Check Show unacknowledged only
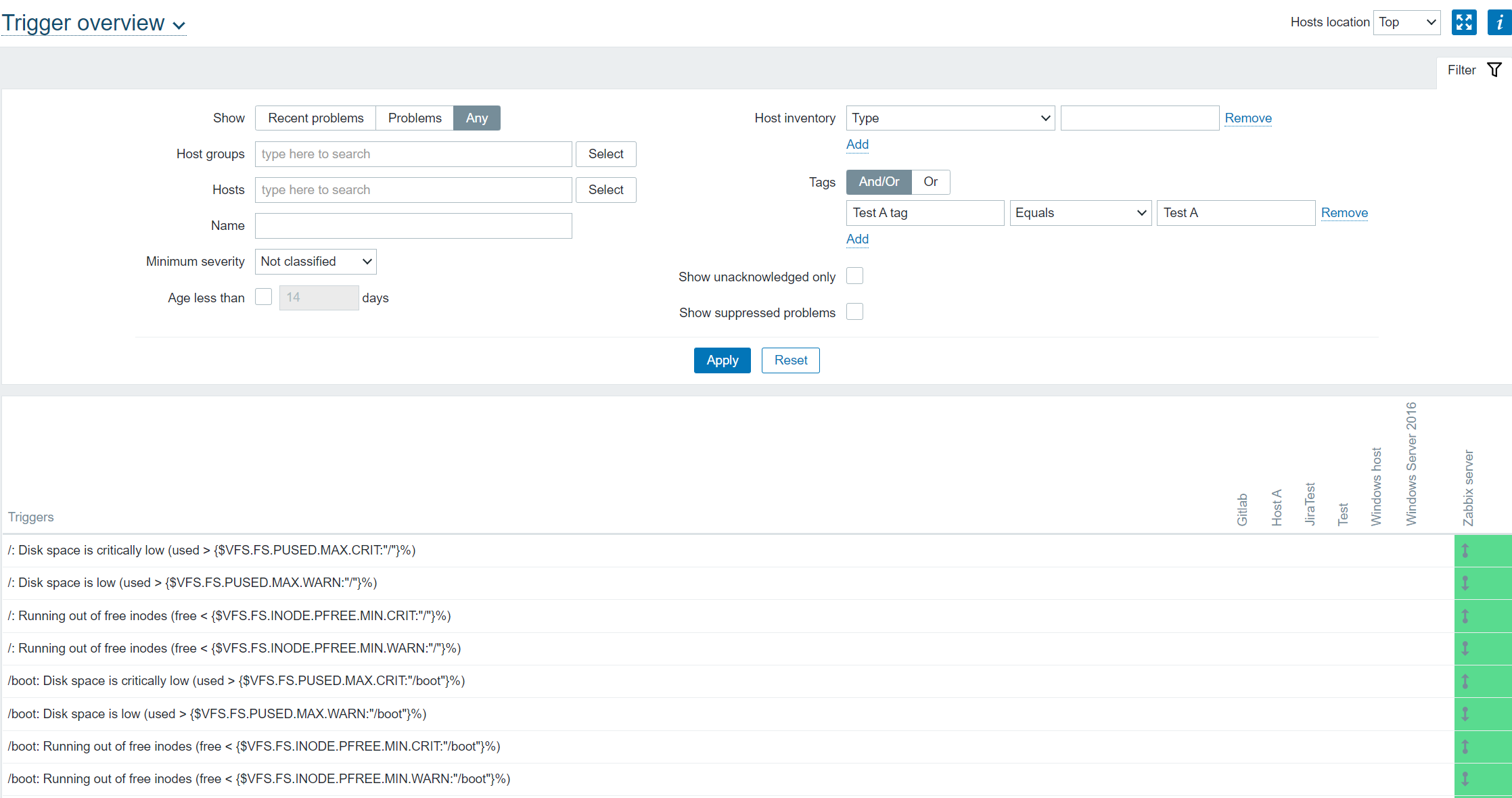 854,276
